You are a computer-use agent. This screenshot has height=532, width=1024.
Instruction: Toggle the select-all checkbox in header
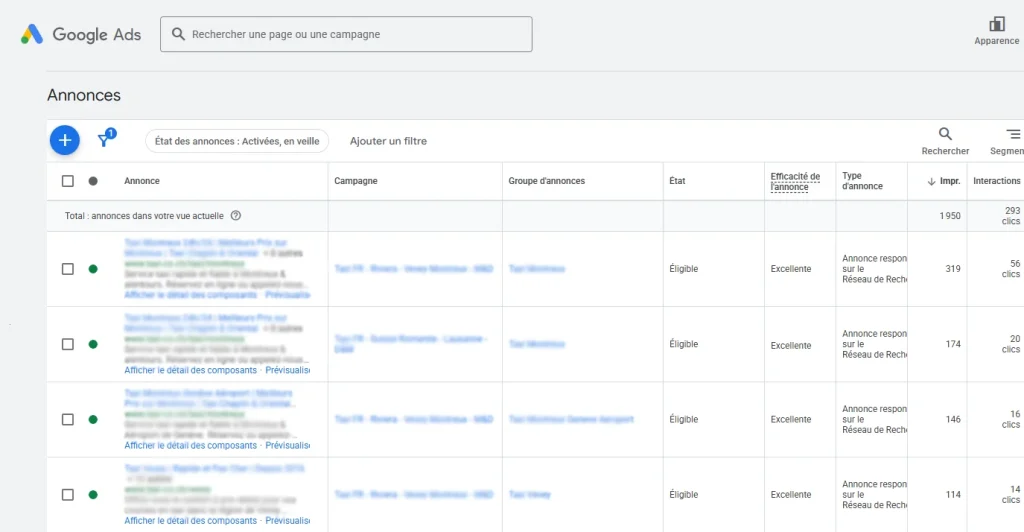tap(68, 181)
